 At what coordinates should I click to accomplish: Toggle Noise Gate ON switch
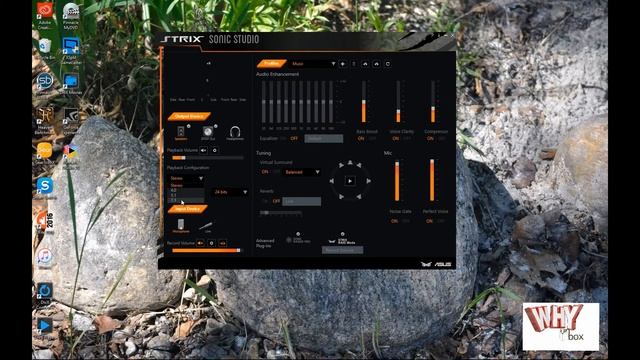coord(394,221)
